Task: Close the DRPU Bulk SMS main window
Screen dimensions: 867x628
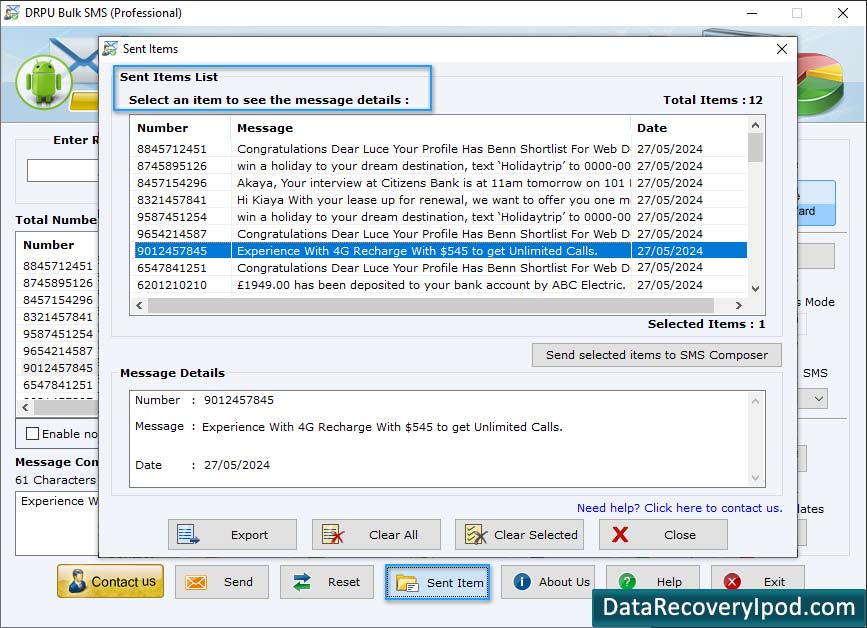Action: pyautogui.click(x=843, y=13)
